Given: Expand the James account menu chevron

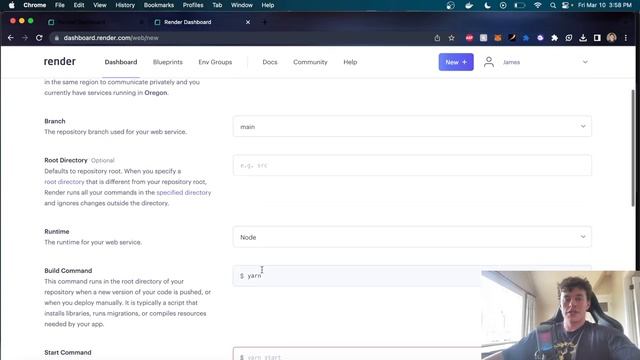Looking at the screenshot, I should pyautogui.click(x=585, y=62).
